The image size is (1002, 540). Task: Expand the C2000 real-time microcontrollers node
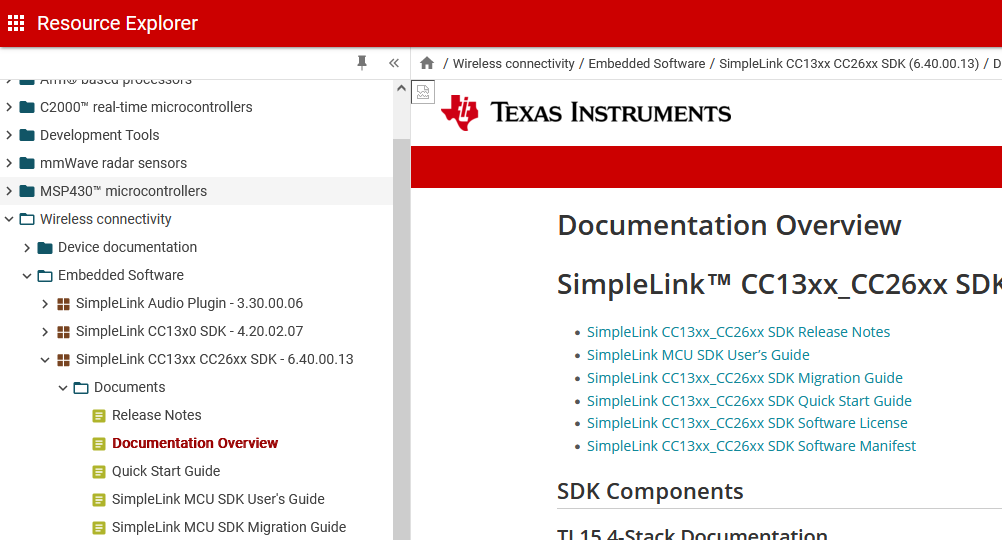[9, 107]
